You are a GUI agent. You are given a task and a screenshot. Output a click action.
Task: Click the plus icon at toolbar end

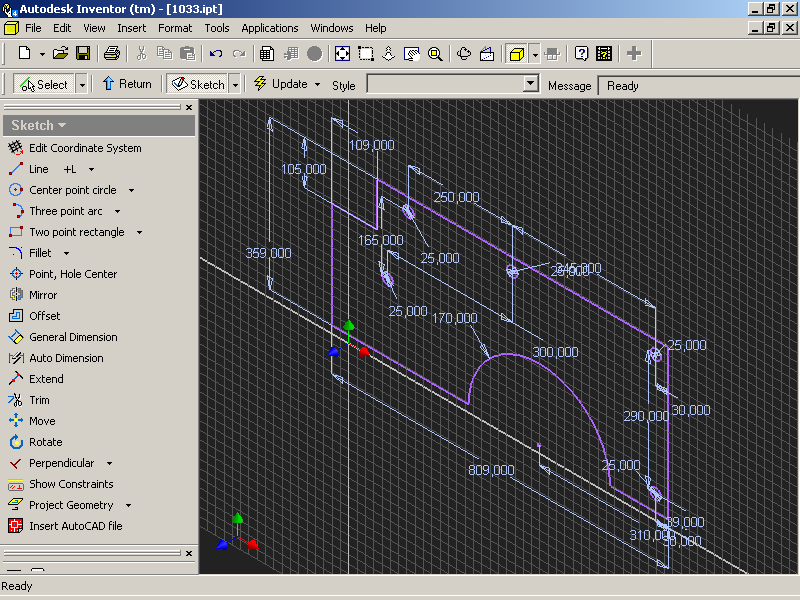(634, 53)
